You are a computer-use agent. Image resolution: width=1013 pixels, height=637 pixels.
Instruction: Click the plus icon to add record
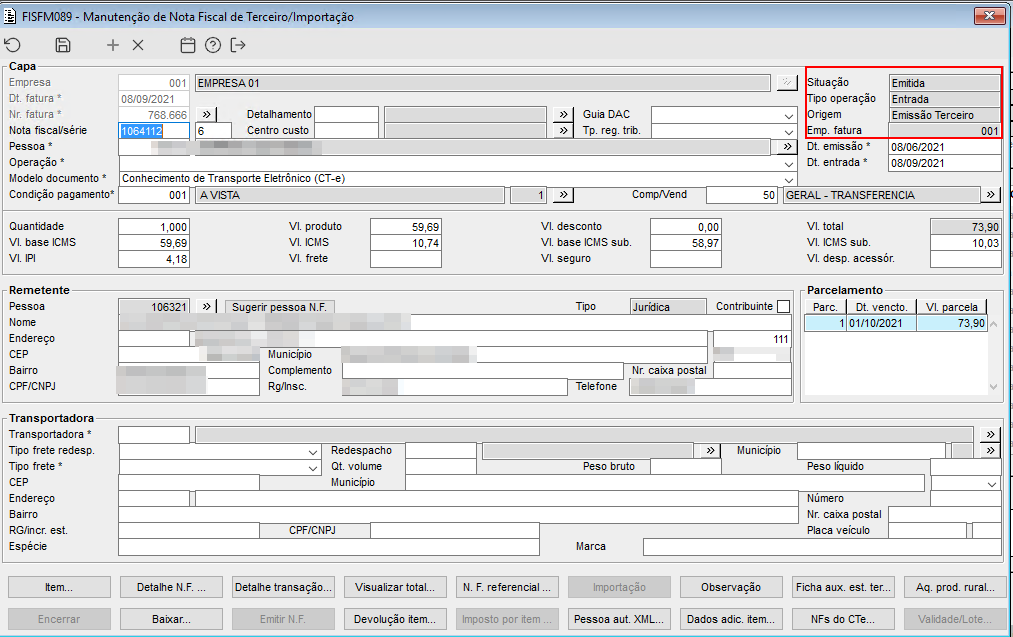(x=113, y=45)
